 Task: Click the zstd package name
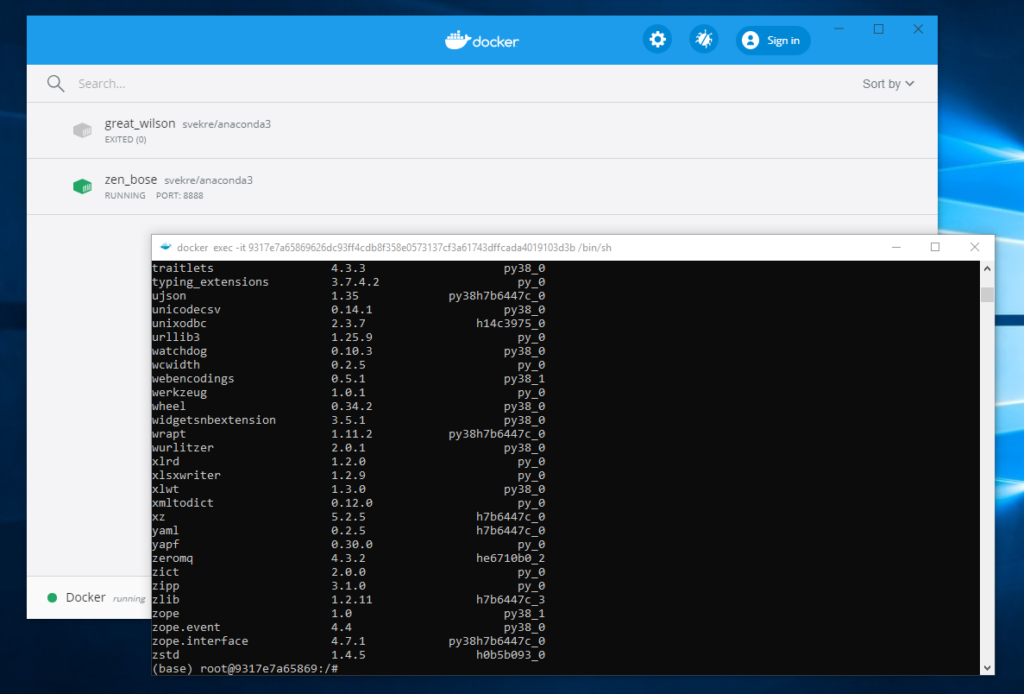point(165,655)
